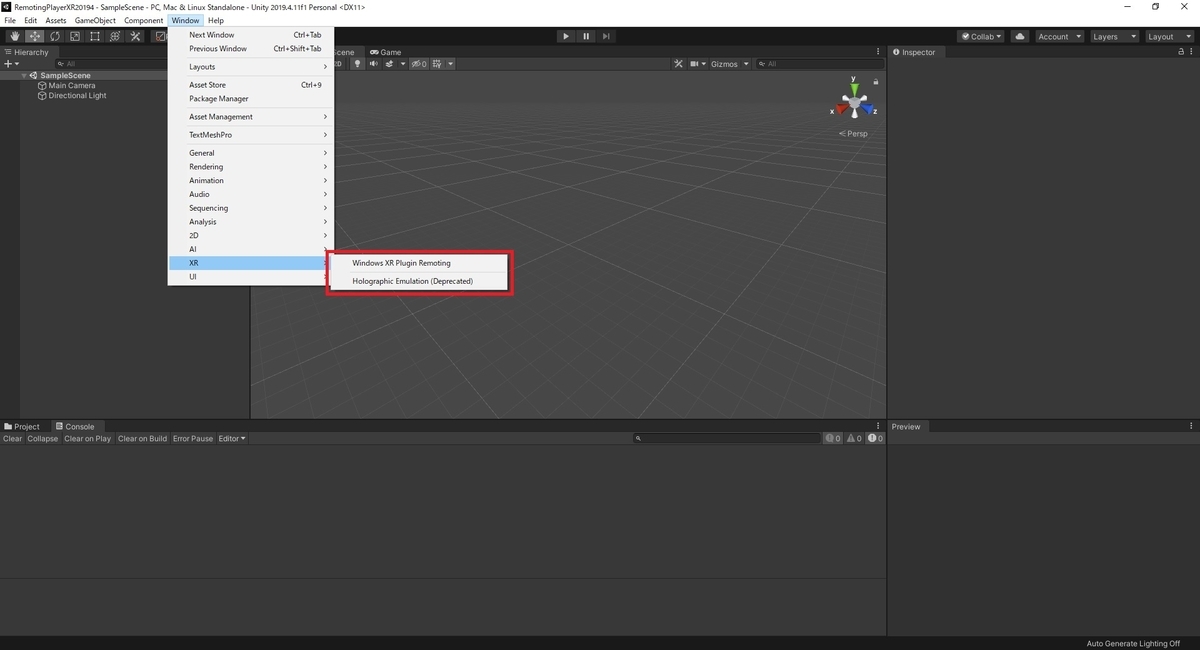This screenshot has width=1200, height=650.
Task: Switch to the Game tab
Action: [386, 52]
